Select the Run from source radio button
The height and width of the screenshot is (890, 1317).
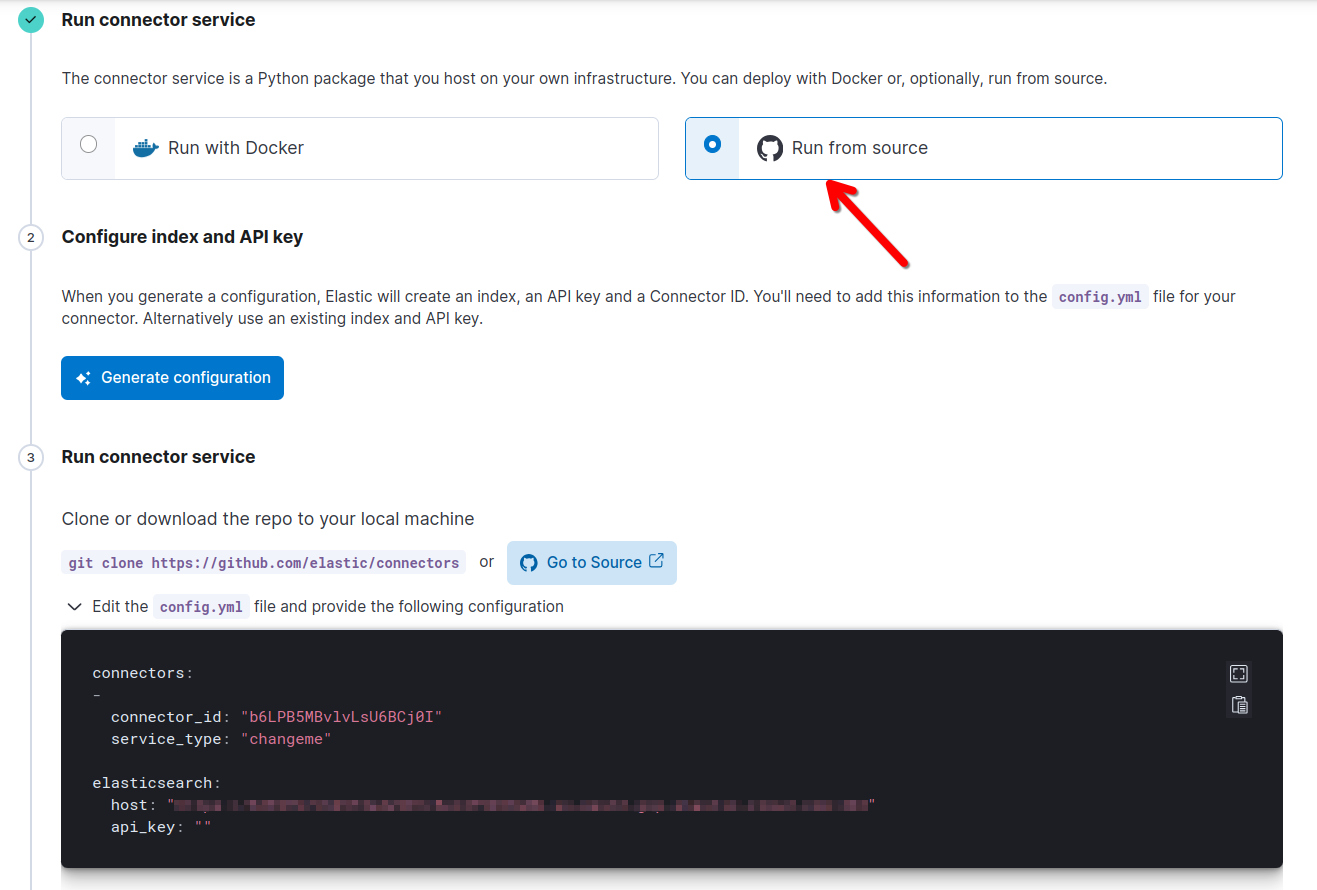[x=712, y=144]
